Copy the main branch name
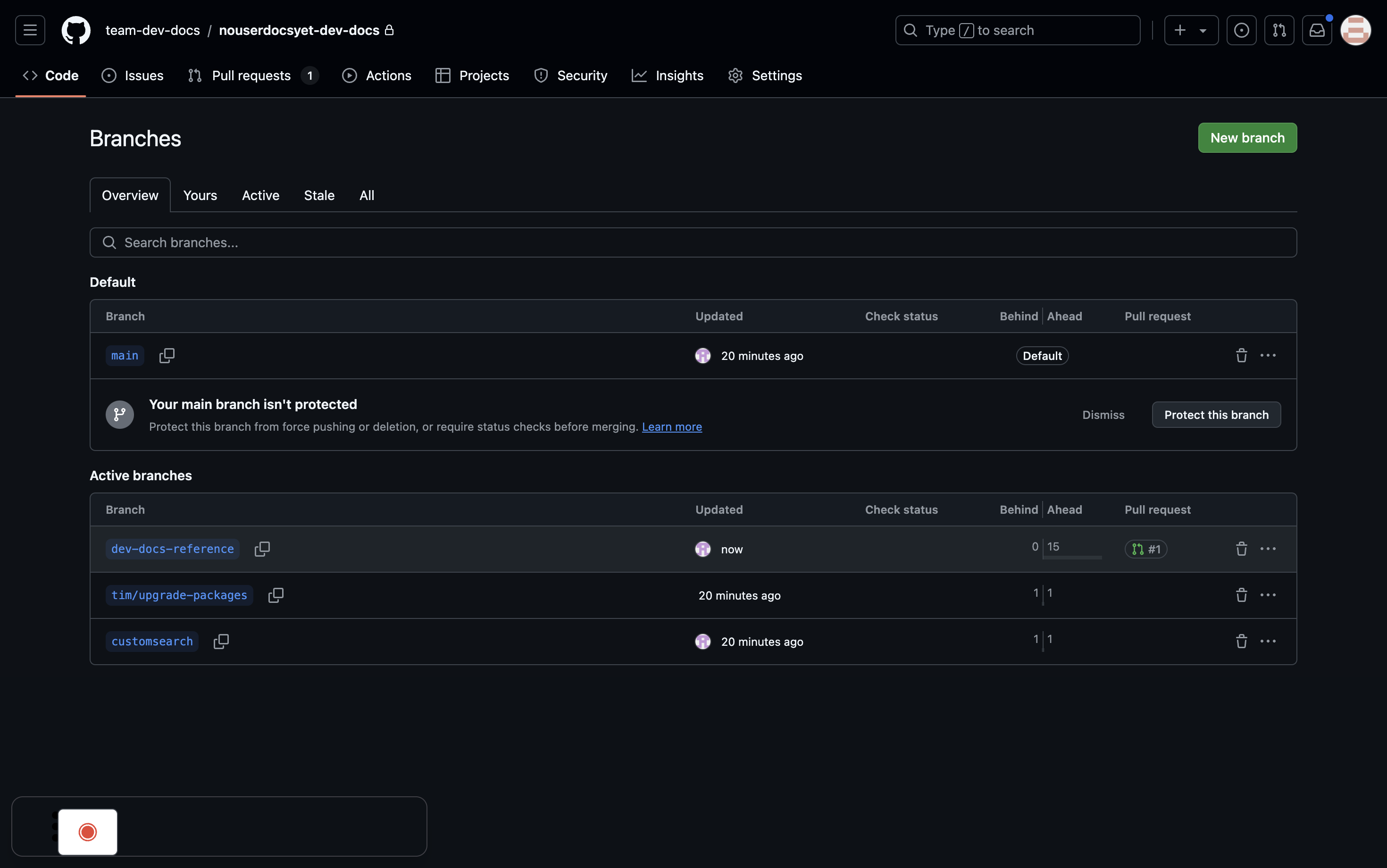Viewport: 1387px width, 868px height. coord(167,355)
